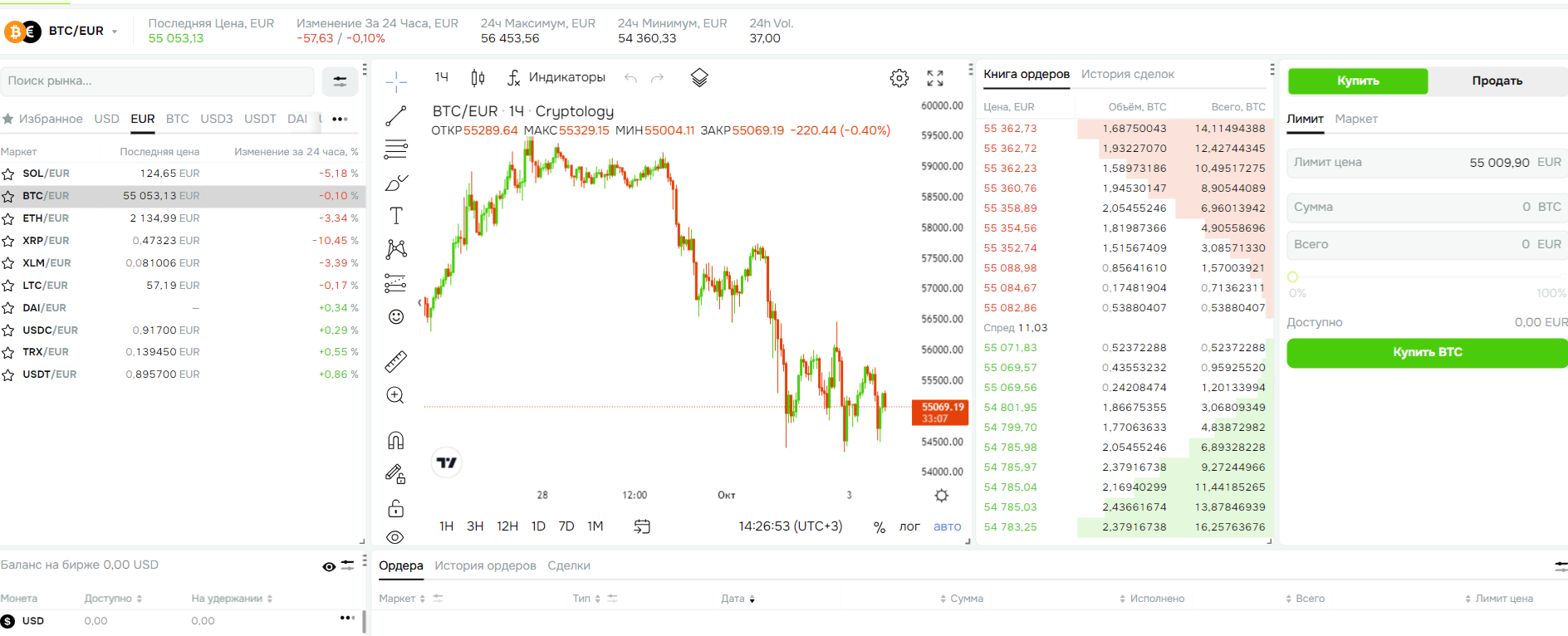Click the order amount percentage slider handle

click(x=1292, y=277)
